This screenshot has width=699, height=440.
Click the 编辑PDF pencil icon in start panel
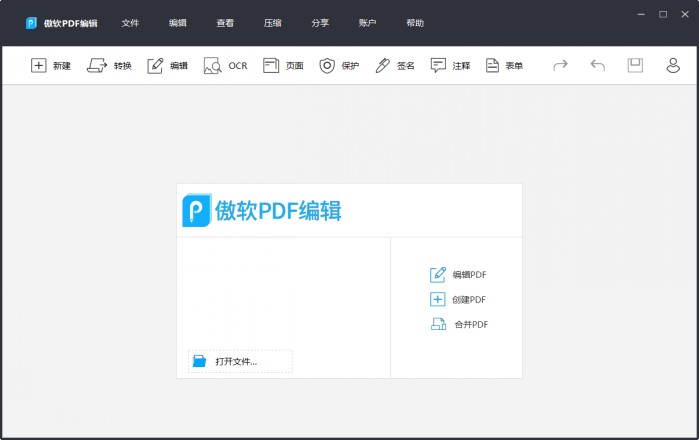(x=437, y=275)
